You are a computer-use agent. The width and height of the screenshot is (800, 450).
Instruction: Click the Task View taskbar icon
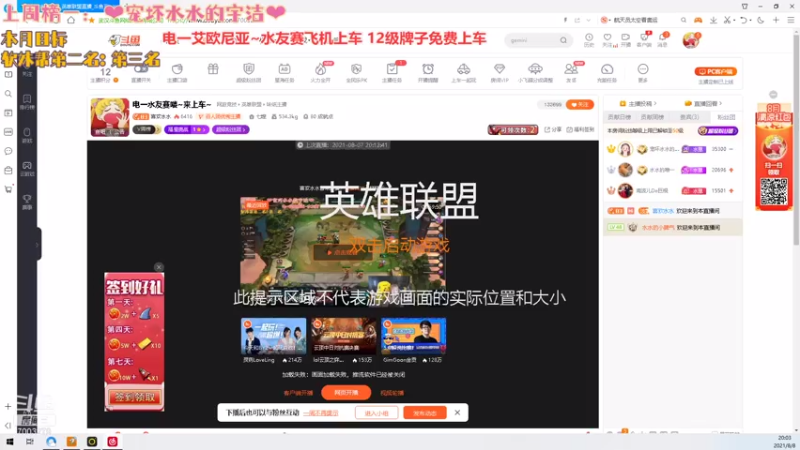click(30, 441)
